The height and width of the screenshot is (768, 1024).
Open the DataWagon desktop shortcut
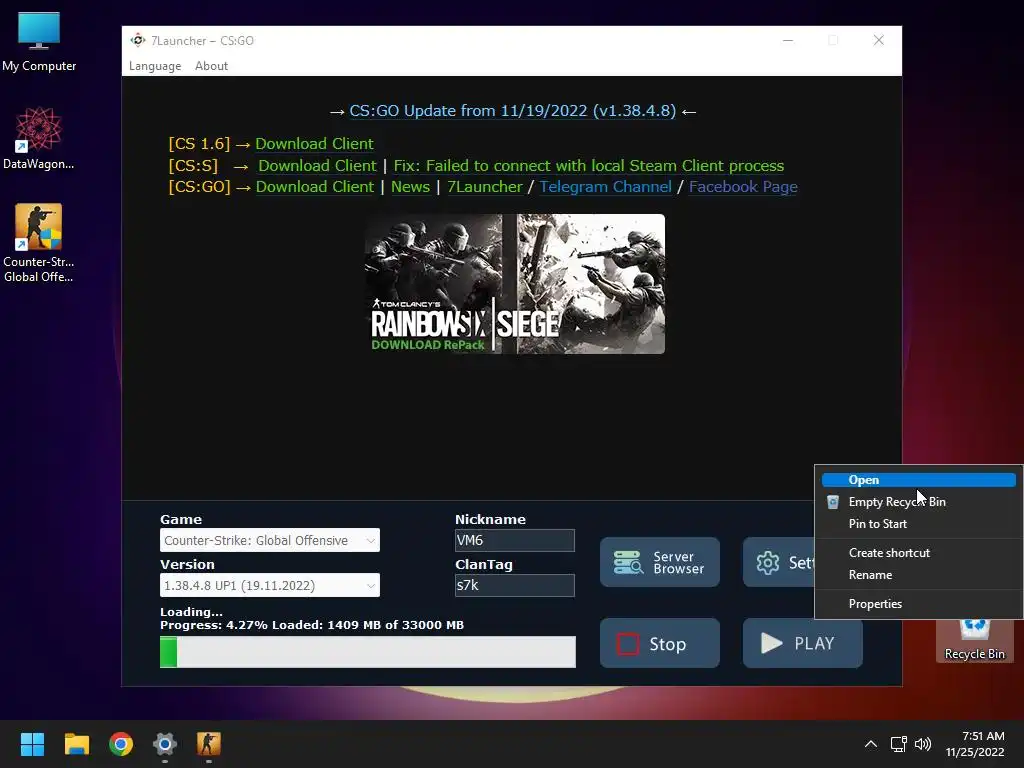point(39,138)
